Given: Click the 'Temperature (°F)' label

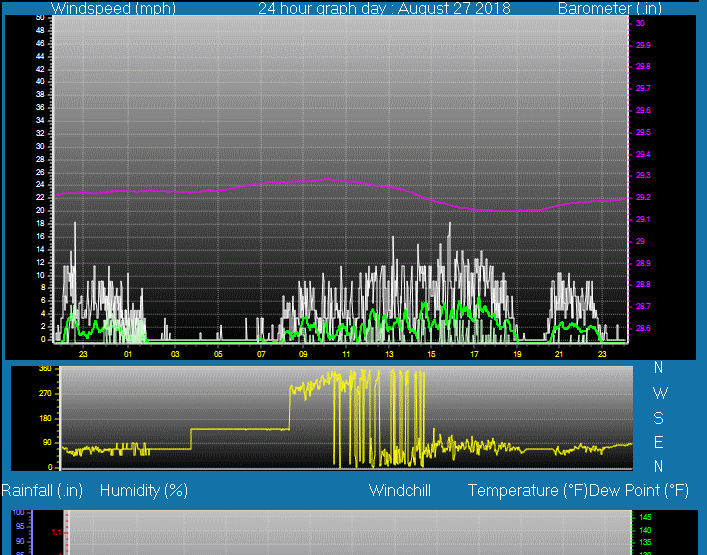Looking at the screenshot, I should [x=528, y=491].
